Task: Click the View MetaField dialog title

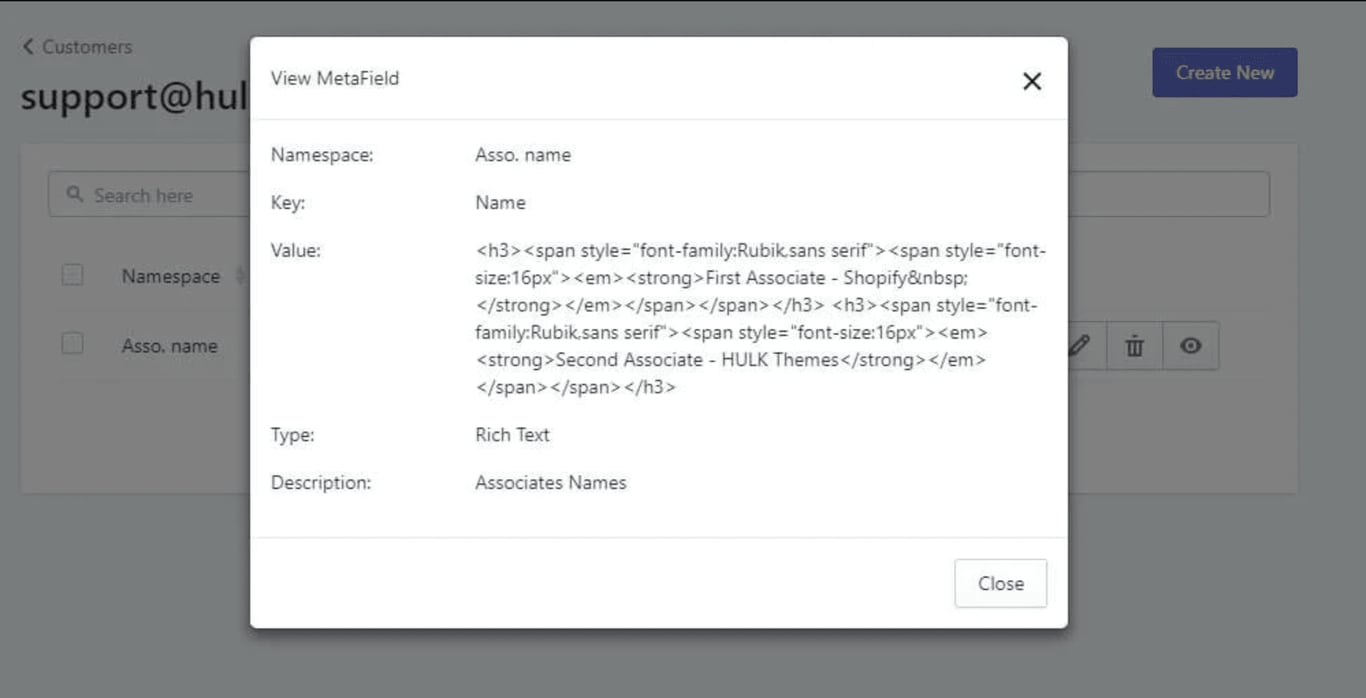Action: coord(334,78)
